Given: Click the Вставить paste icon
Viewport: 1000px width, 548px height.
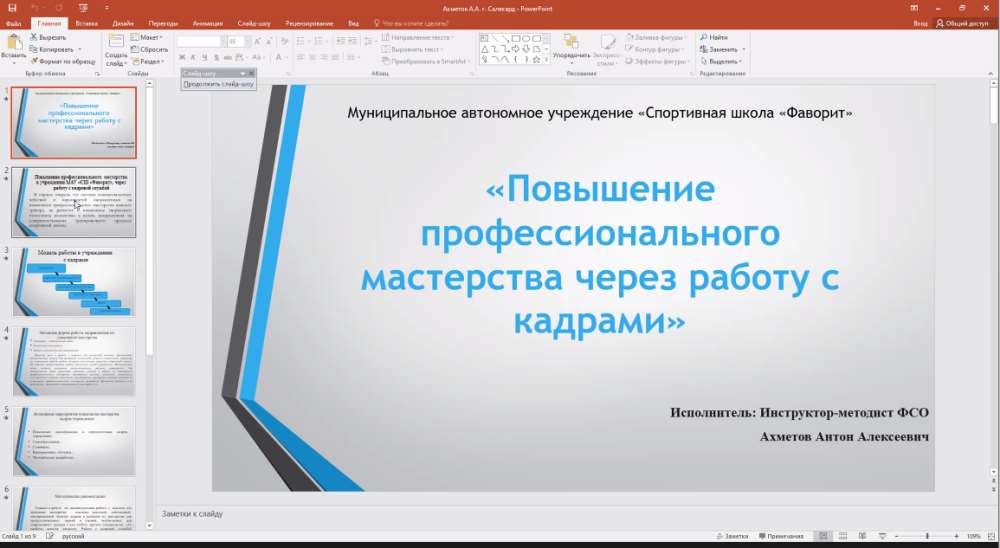Looking at the screenshot, I should 13,43.
